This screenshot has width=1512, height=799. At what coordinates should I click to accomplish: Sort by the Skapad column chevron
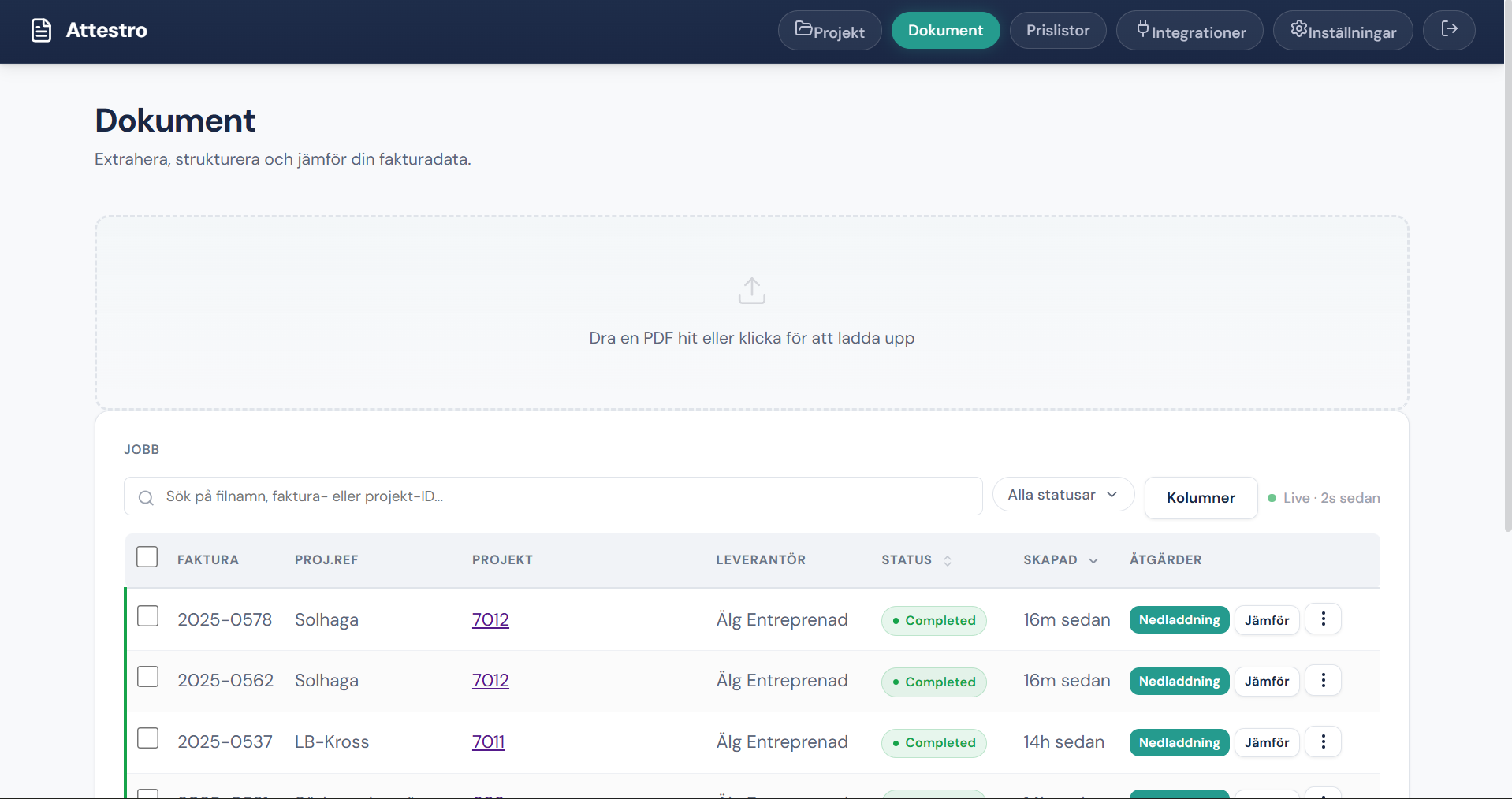[1093, 560]
